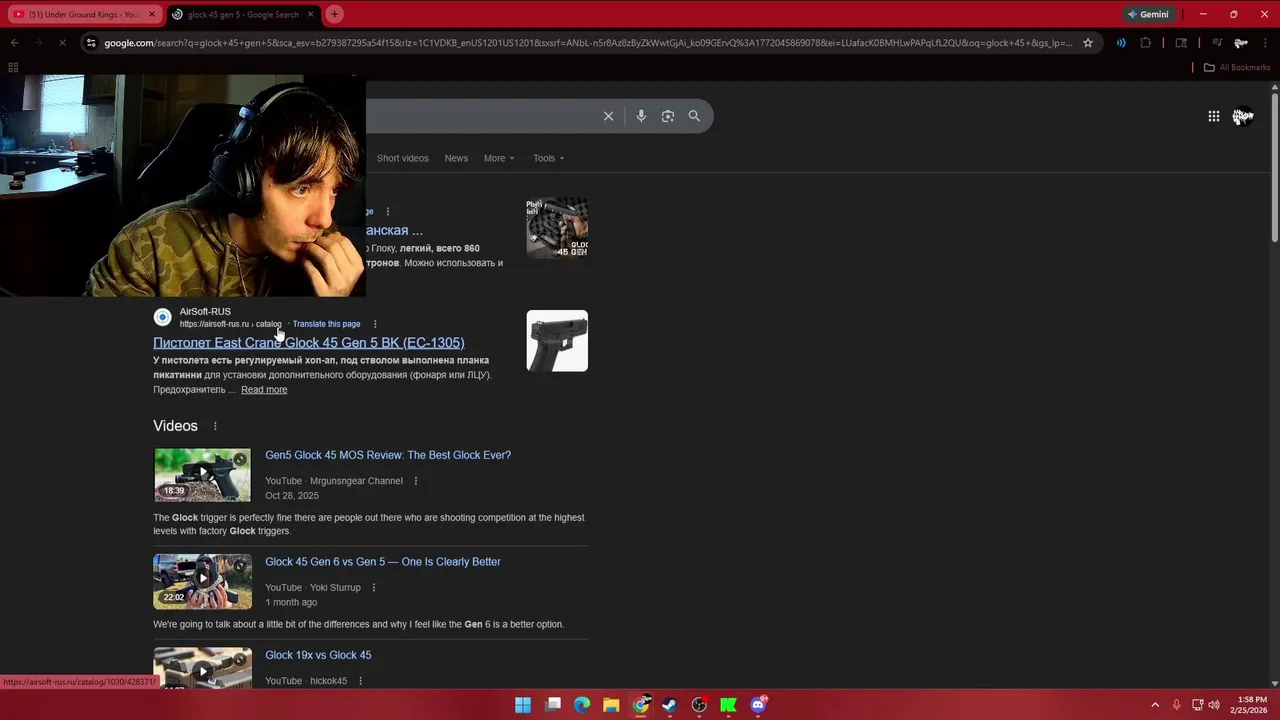Open Glock 19x vs Glock 45 link
The width and height of the screenshot is (1280, 720).
[x=318, y=655]
